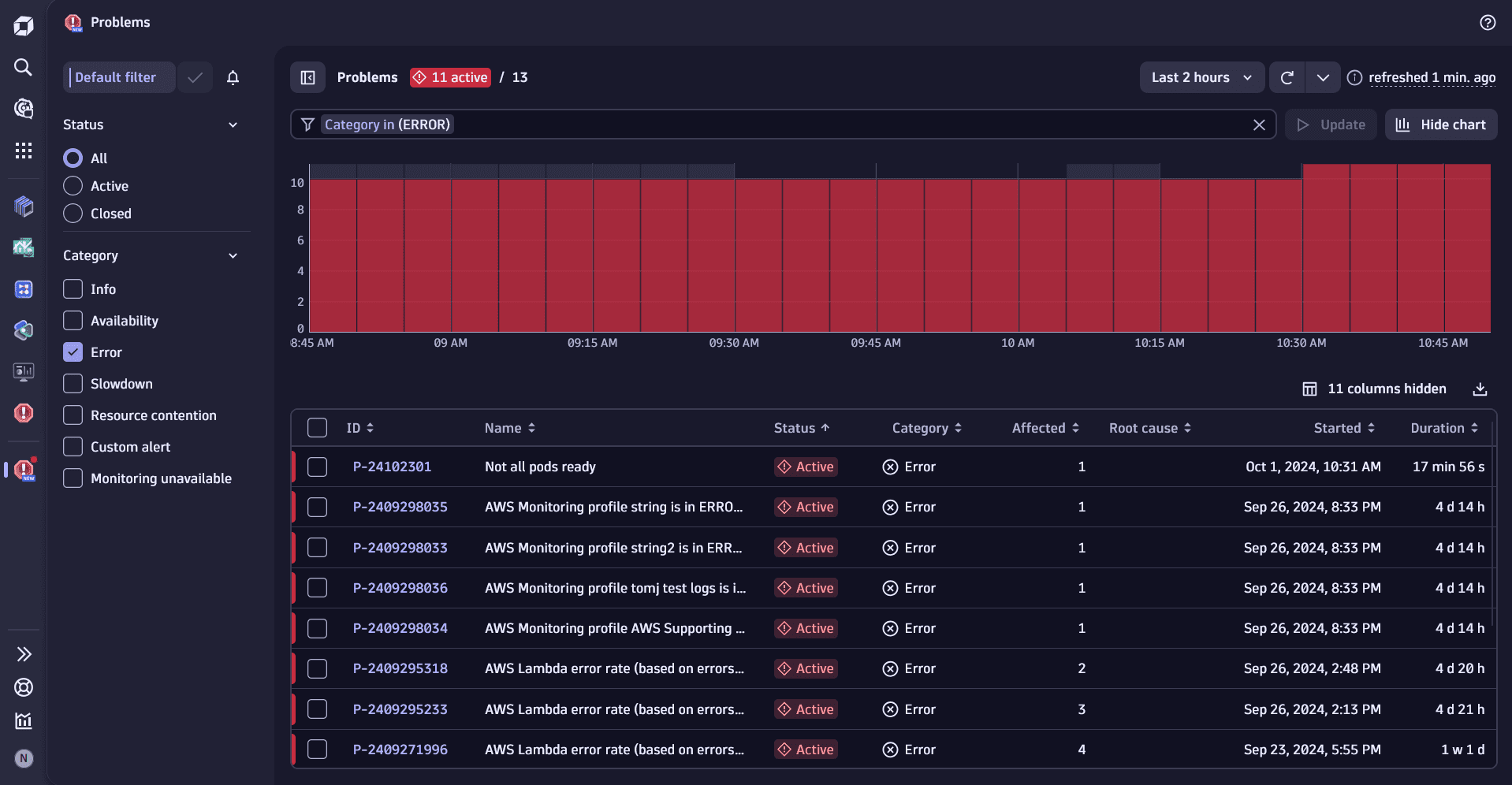Collapse the Category filter section
The width and height of the screenshot is (1512, 785).
pos(233,255)
